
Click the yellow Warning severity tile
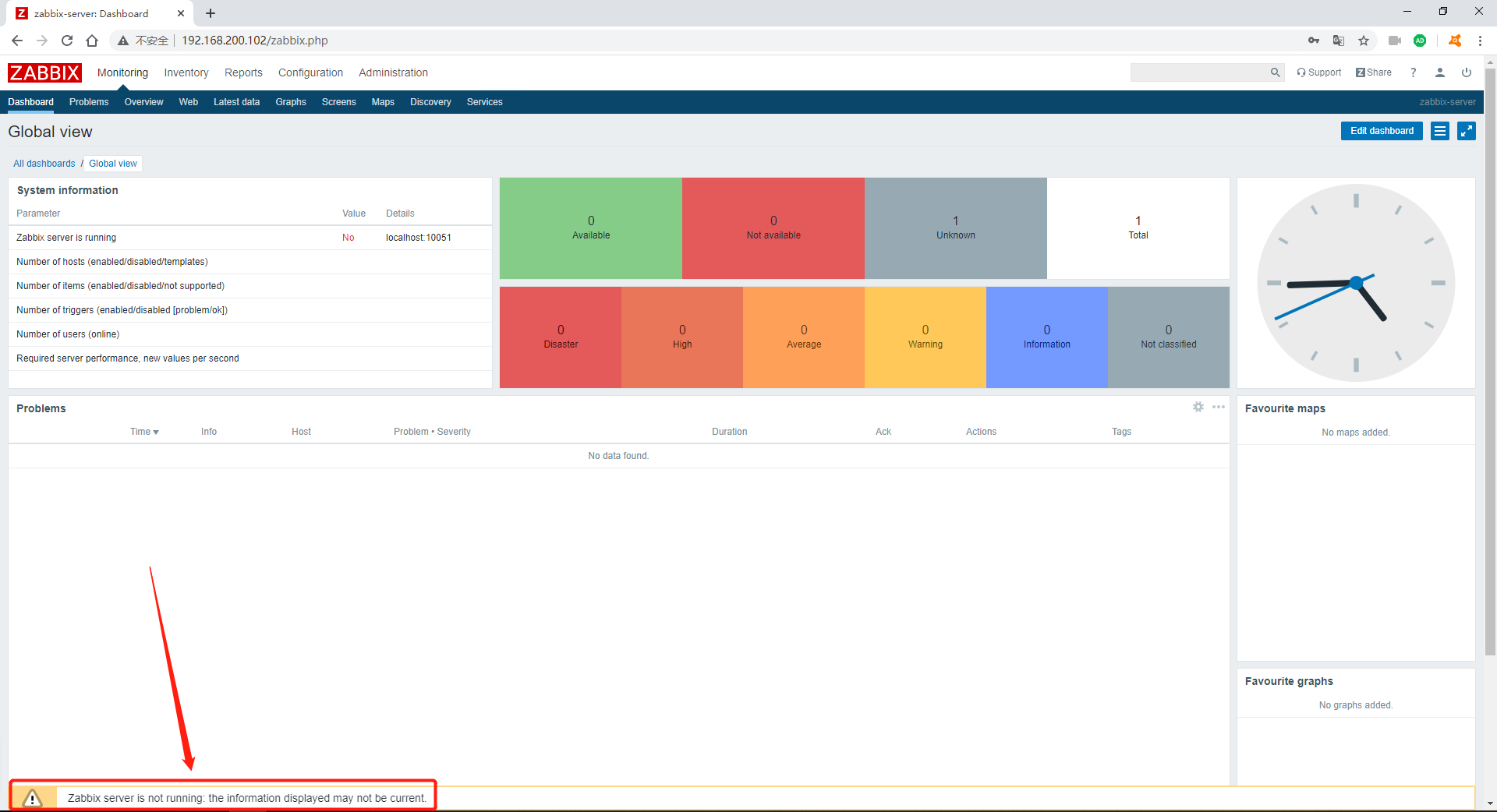[x=925, y=337]
